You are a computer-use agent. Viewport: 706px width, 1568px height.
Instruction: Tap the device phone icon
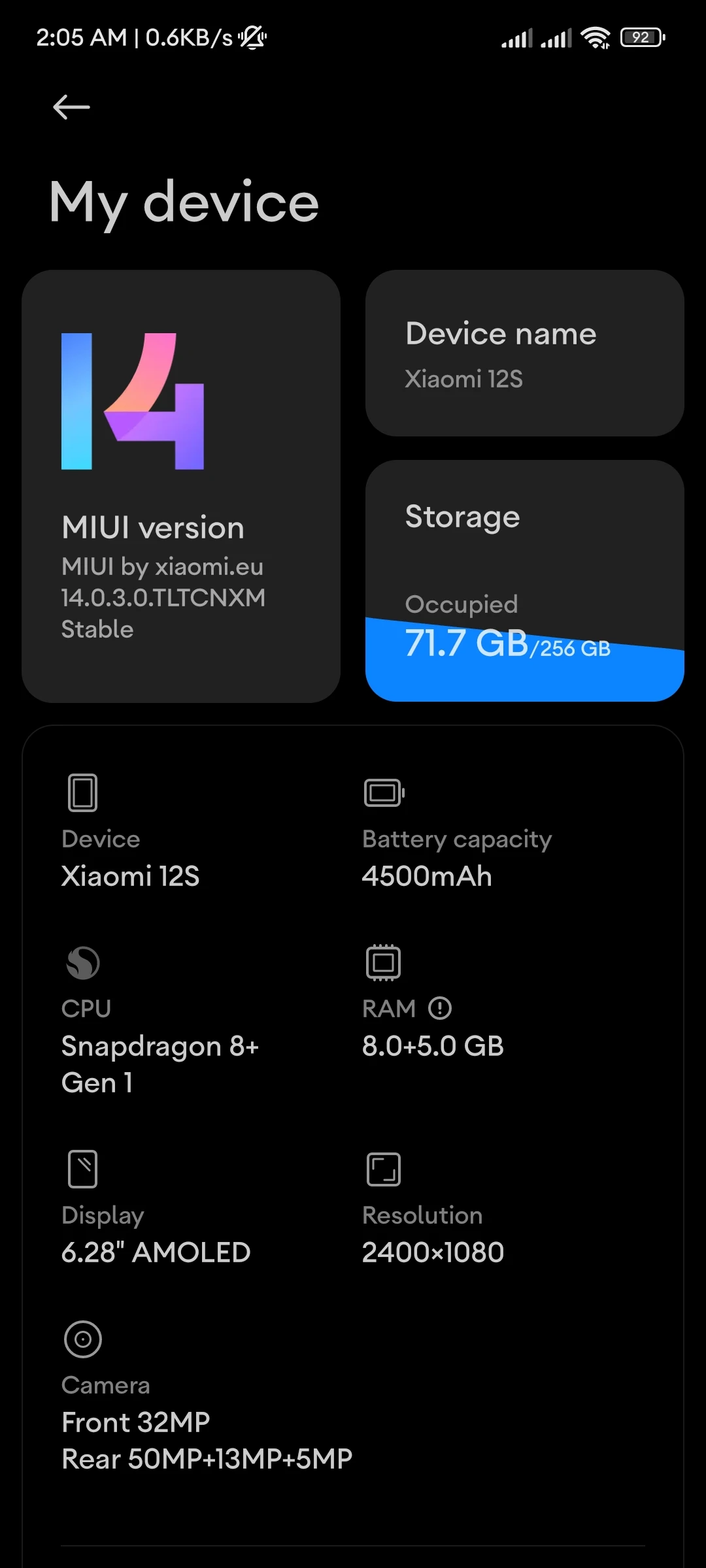click(82, 792)
